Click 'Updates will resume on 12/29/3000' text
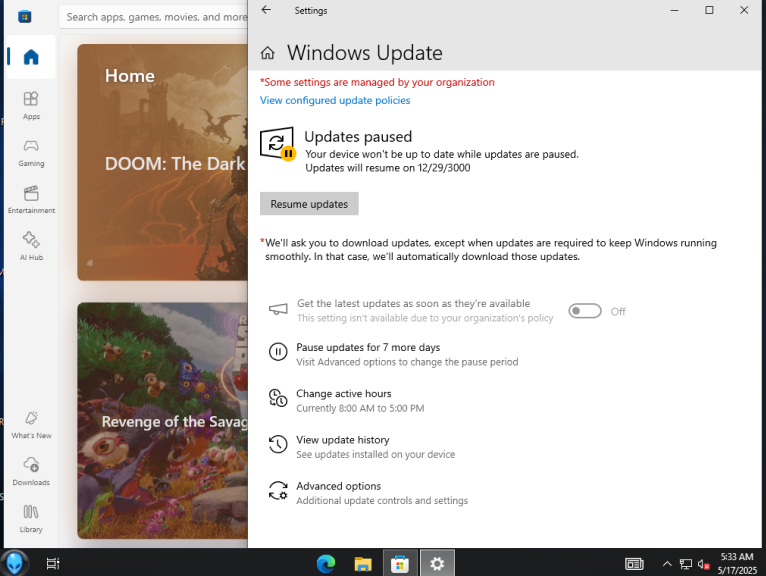The height and width of the screenshot is (576, 766). pos(388,168)
